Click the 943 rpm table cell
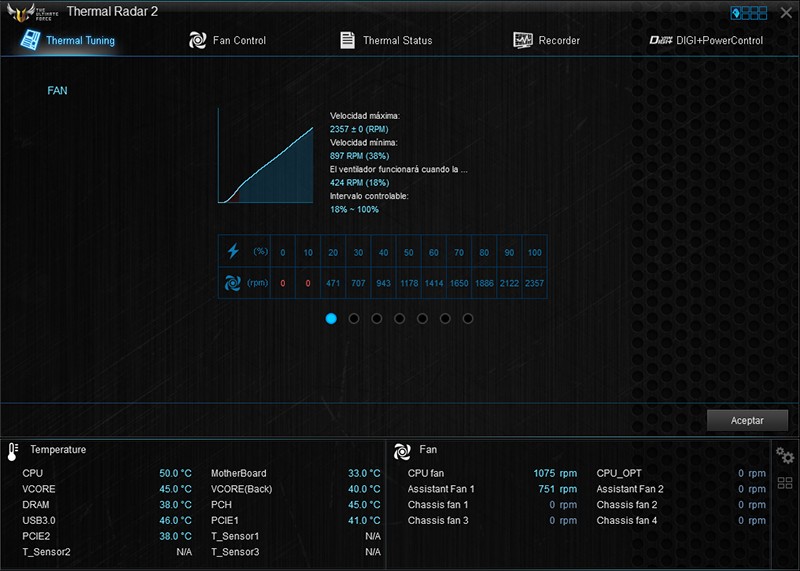 (x=384, y=283)
